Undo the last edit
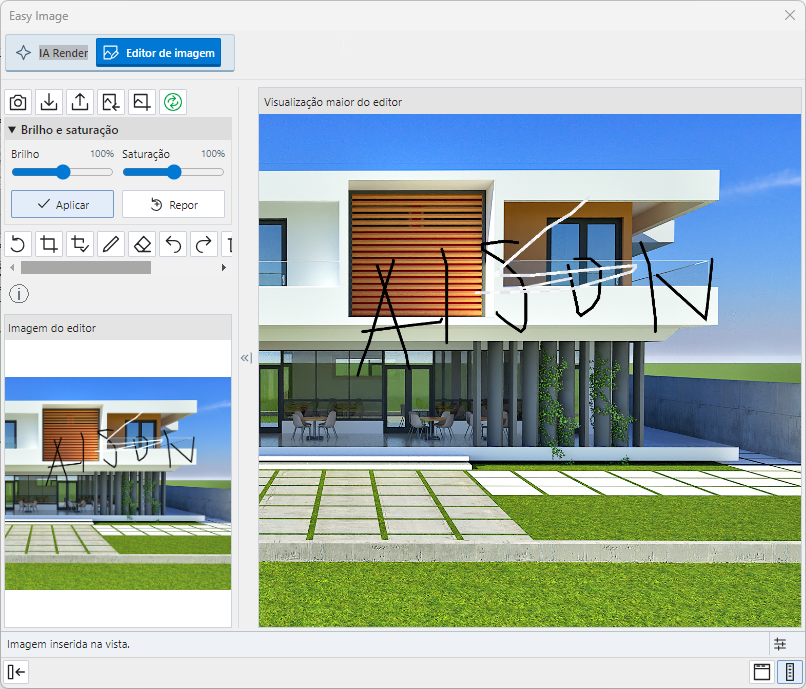Screen dimensions: 806x689 [x=173, y=244]
